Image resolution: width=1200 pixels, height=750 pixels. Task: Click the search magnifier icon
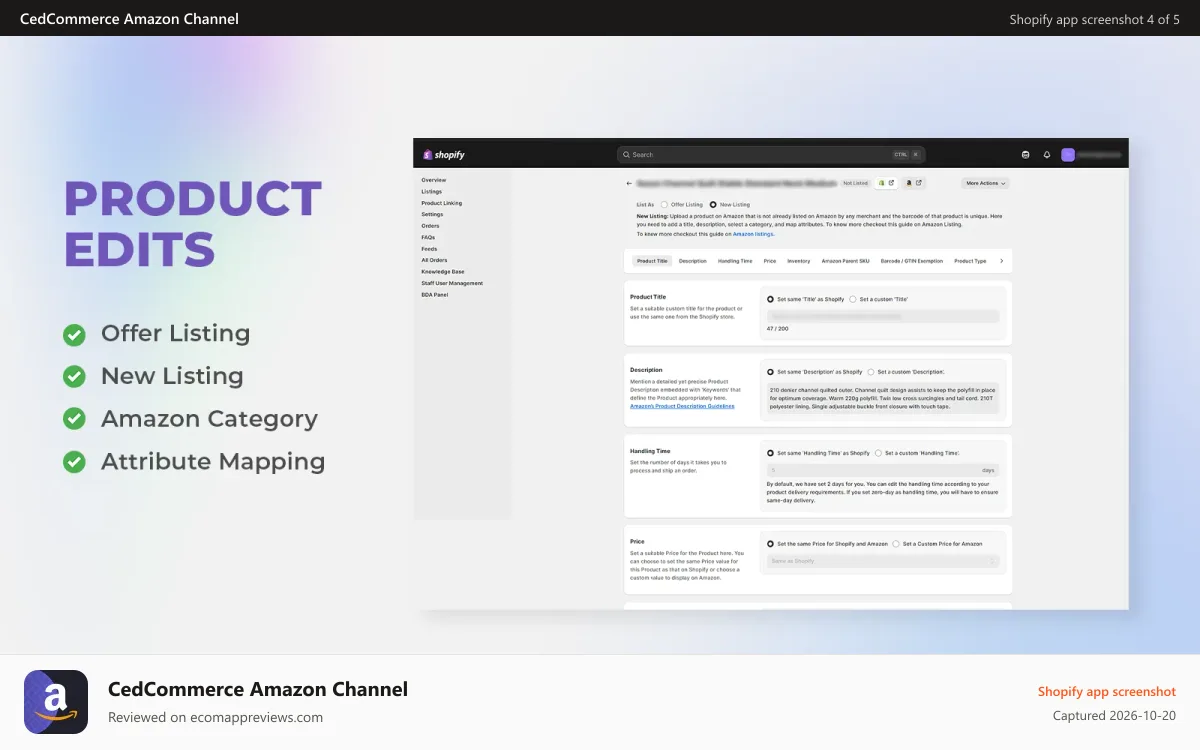tap(626, 155)
